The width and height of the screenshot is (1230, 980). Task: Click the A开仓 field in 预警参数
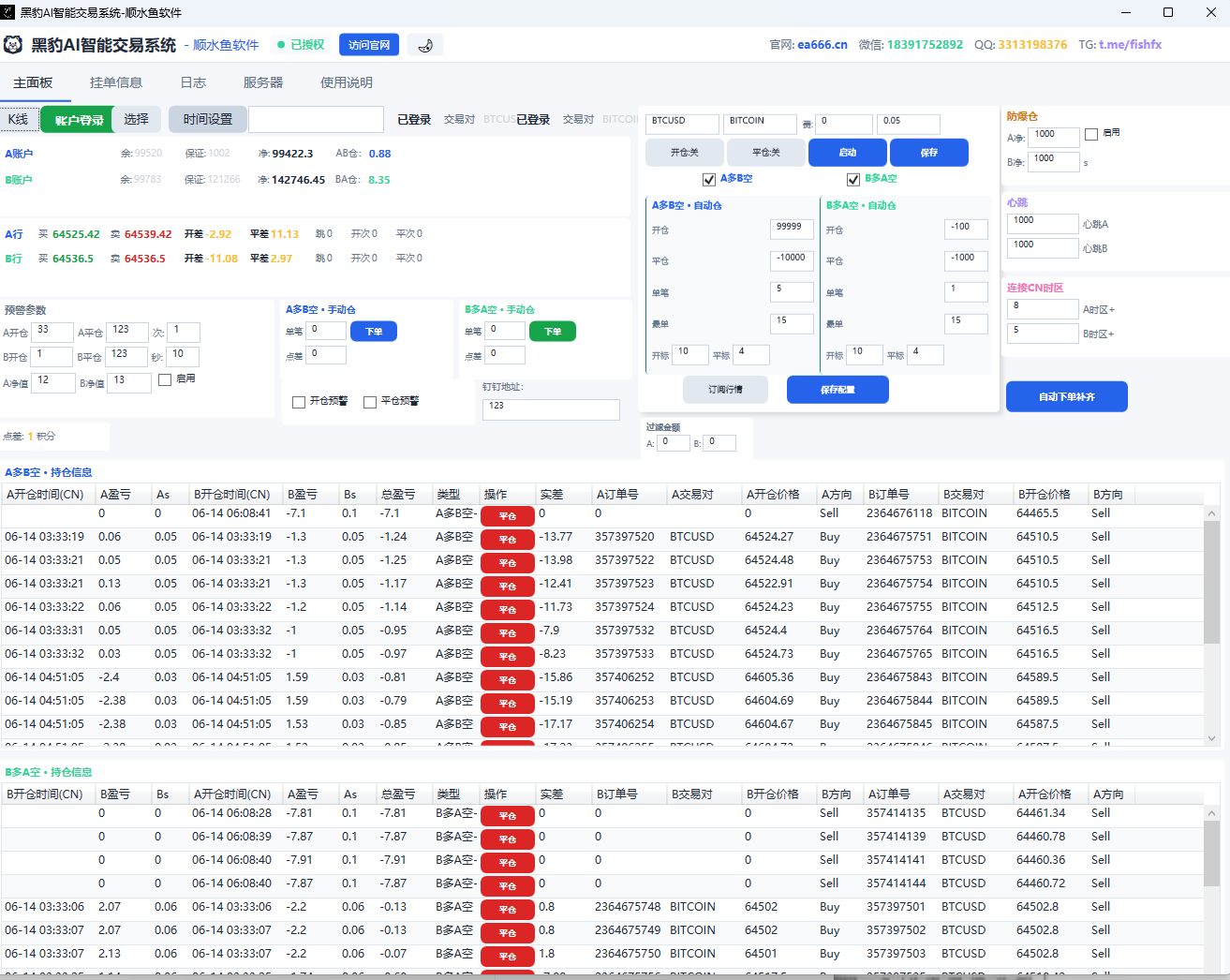click(54, 333)
